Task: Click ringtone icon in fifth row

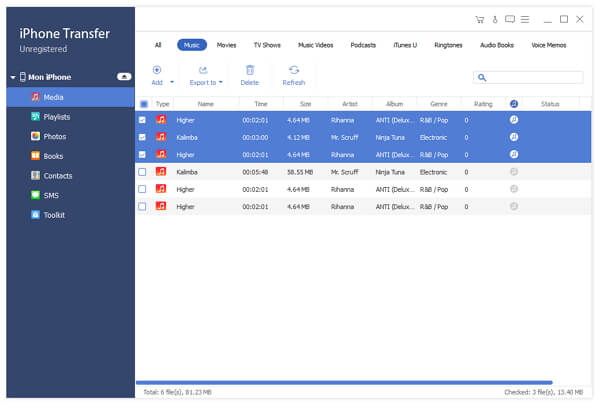Action: point(514,189)
